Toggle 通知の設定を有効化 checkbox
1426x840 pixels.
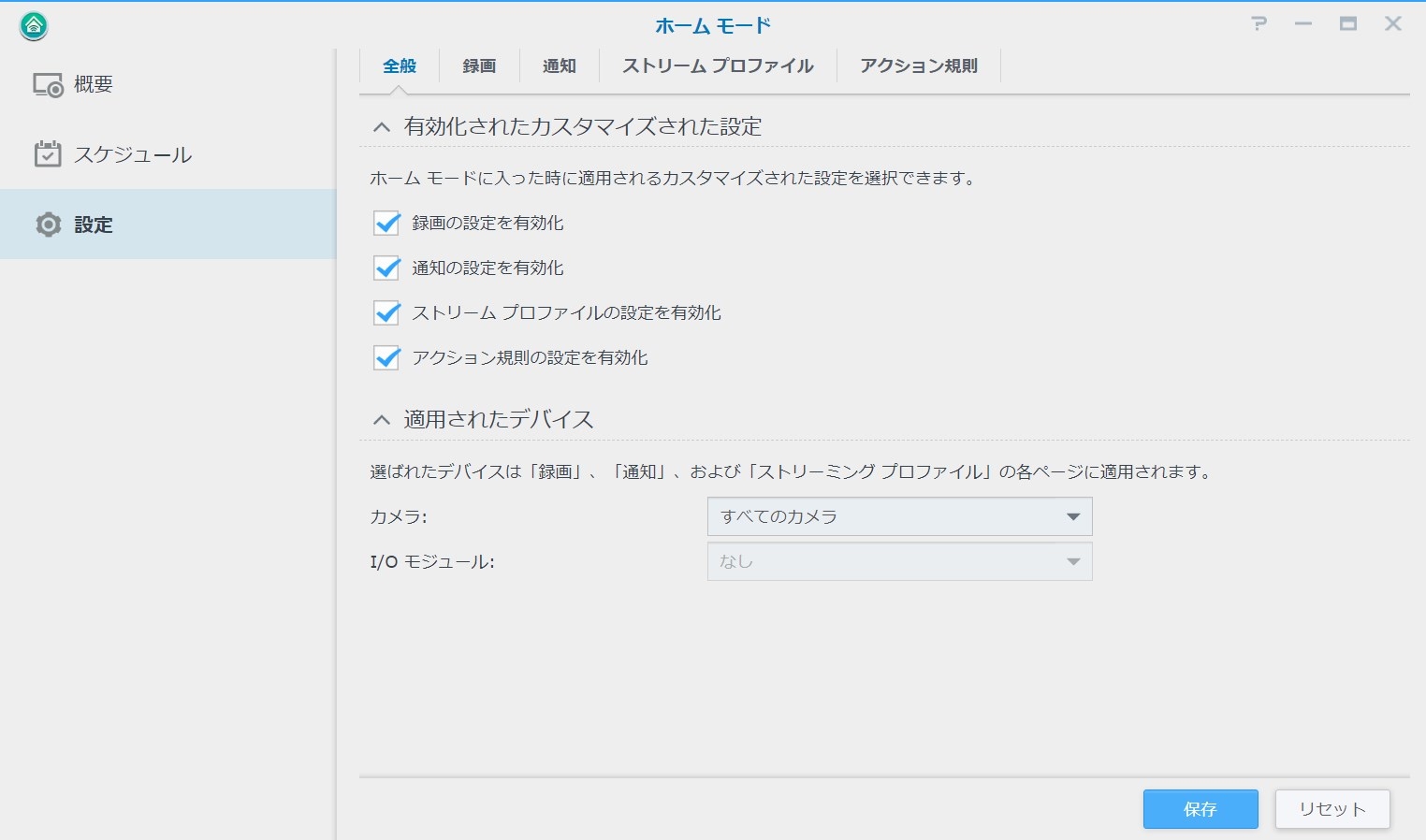[386, 268]
